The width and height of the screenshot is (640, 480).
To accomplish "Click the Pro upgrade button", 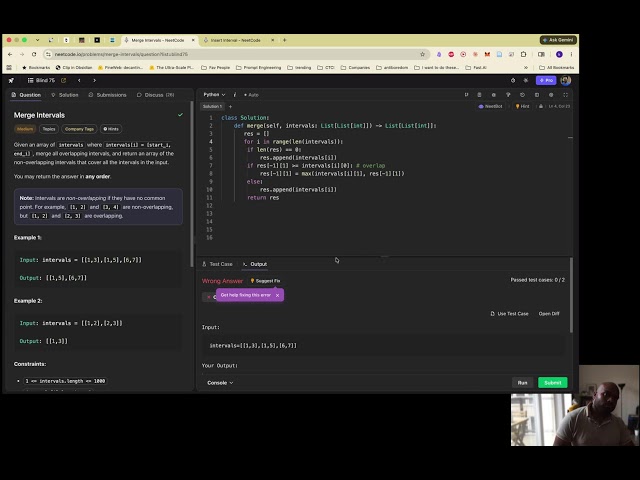I will coord(546,80).
